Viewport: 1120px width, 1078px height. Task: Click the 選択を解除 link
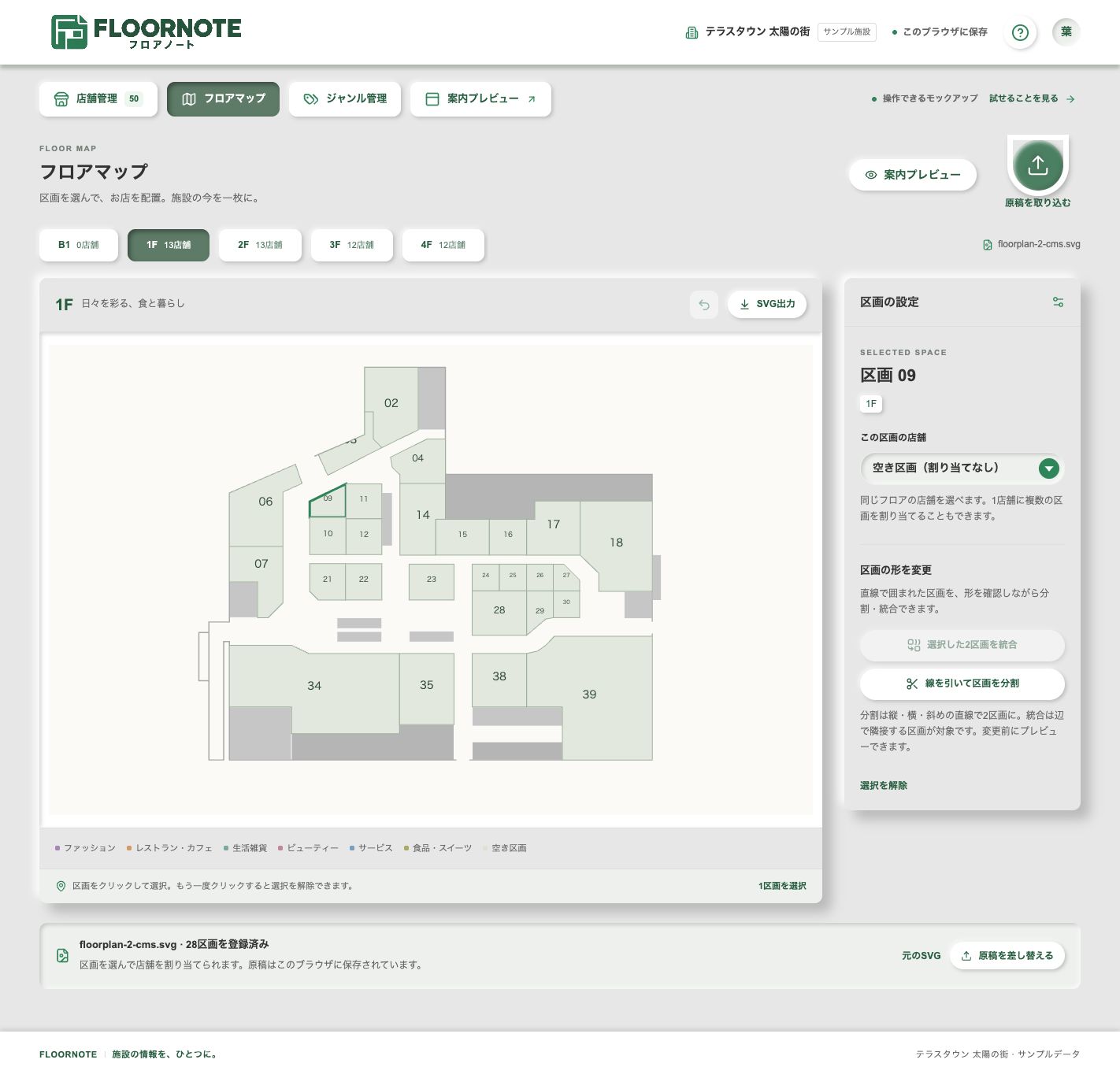point(884,786)
